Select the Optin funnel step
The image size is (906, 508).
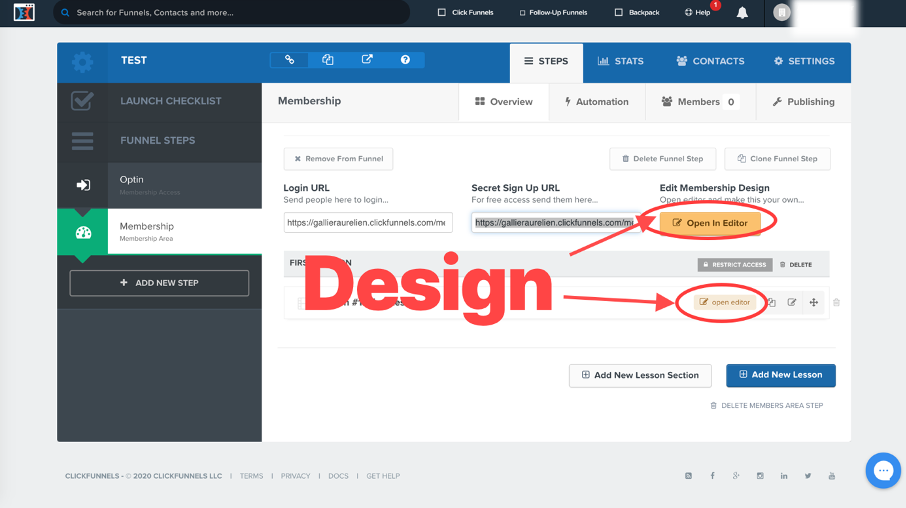pyautogui.click(x=159, y=185)
